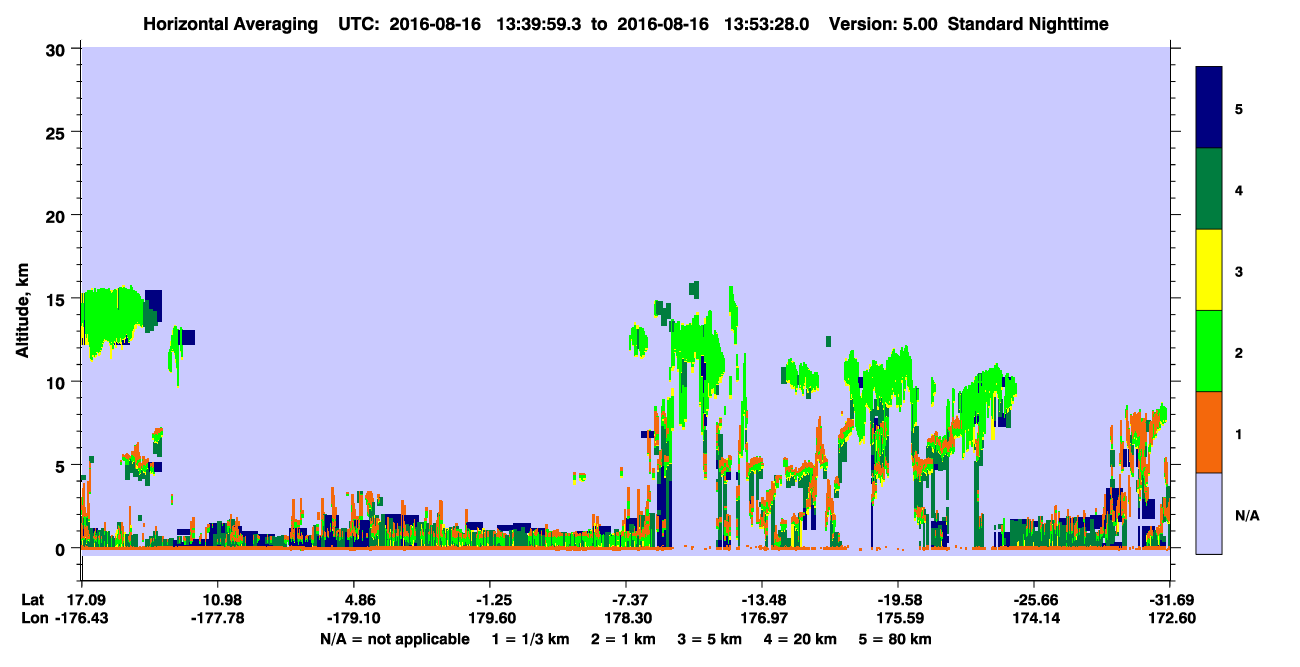Image resolution: width=1300 pixels, height=667 pixels.
Task: Click latitude value -13.48
Action: click(x=762, y=600)
